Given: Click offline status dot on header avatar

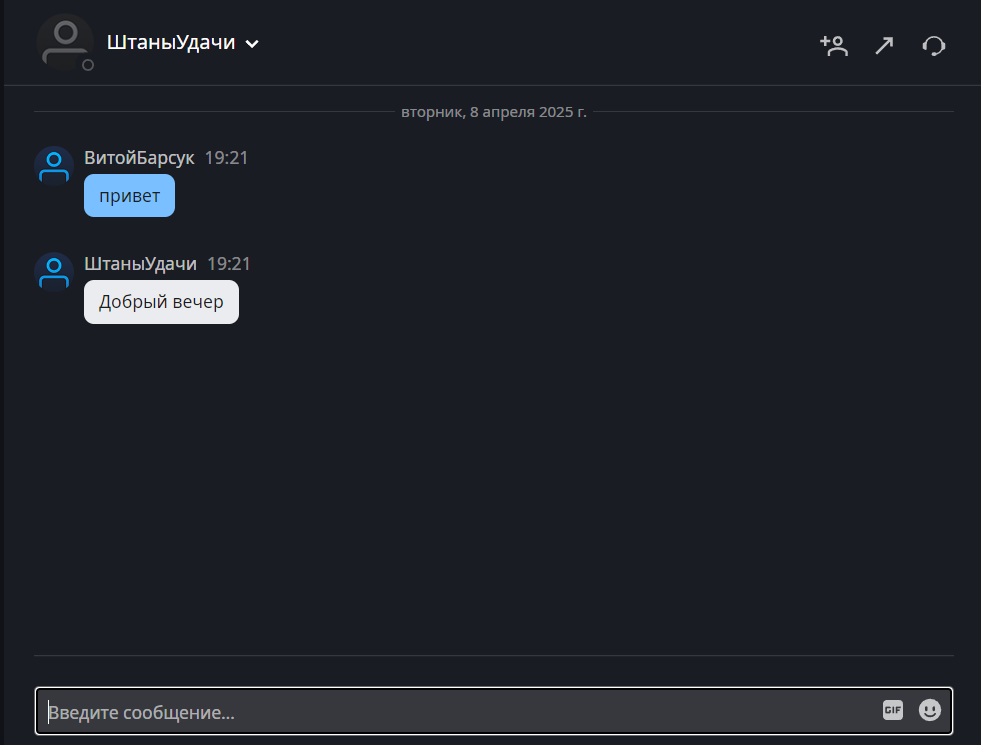Looking at the screenshot, I should [88, 65].
